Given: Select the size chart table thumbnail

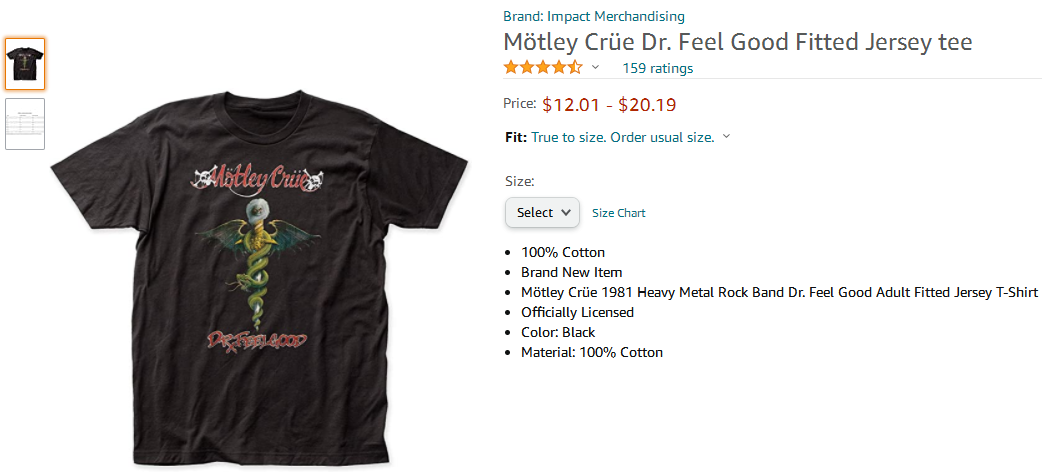Looking at the screenshot, I should coord(25,124).
